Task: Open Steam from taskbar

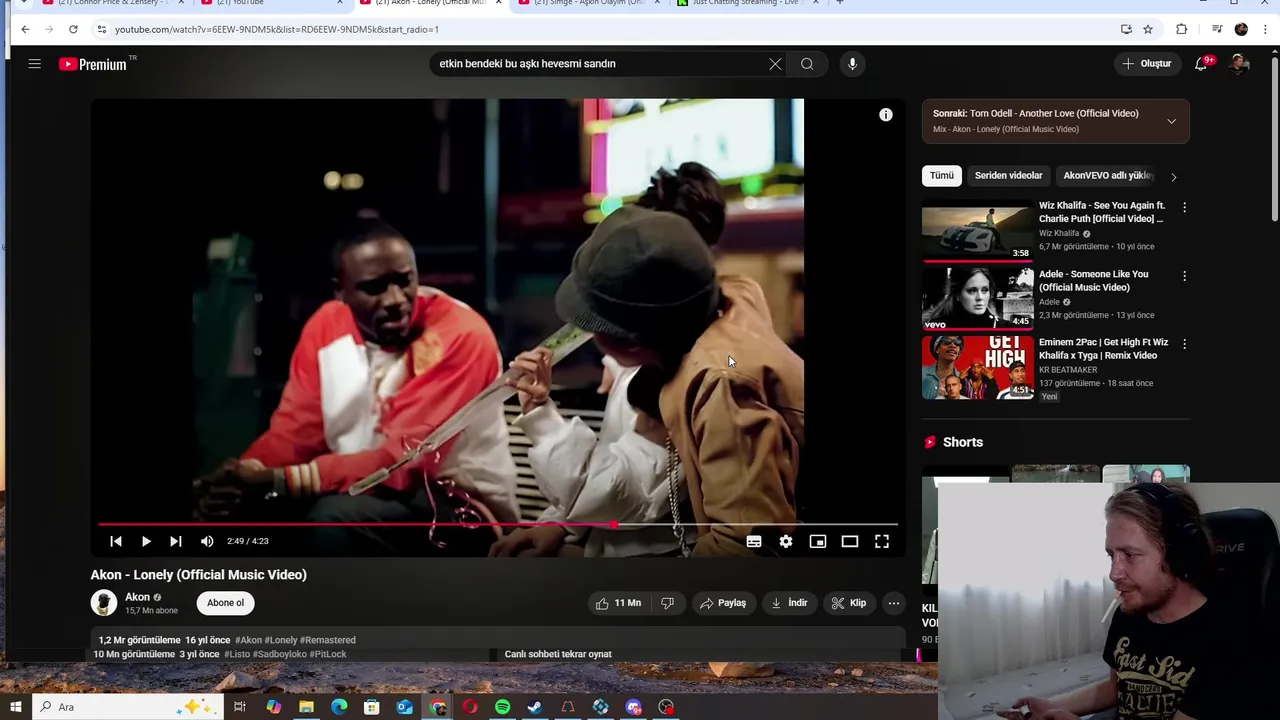Action: [535, 707]
